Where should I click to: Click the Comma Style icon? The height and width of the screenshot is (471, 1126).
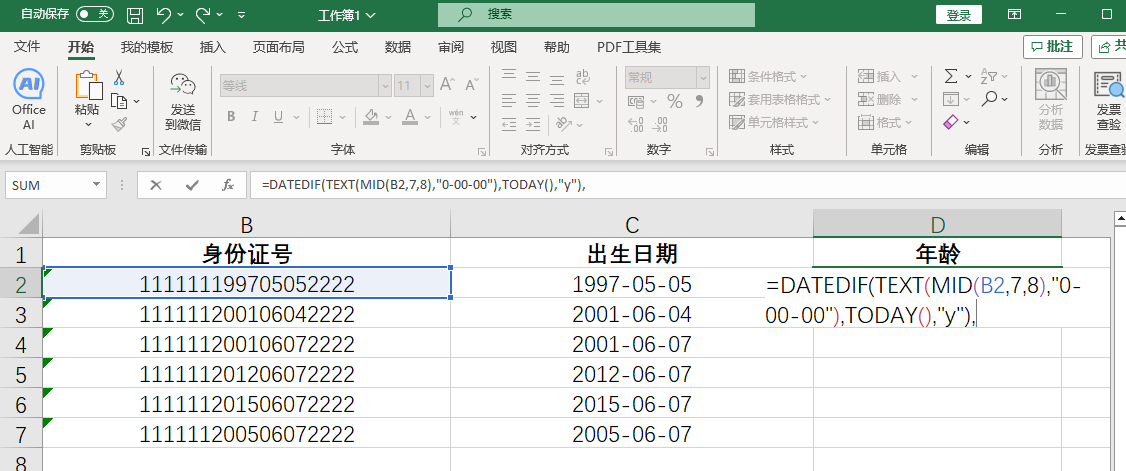tap(699, 101)
